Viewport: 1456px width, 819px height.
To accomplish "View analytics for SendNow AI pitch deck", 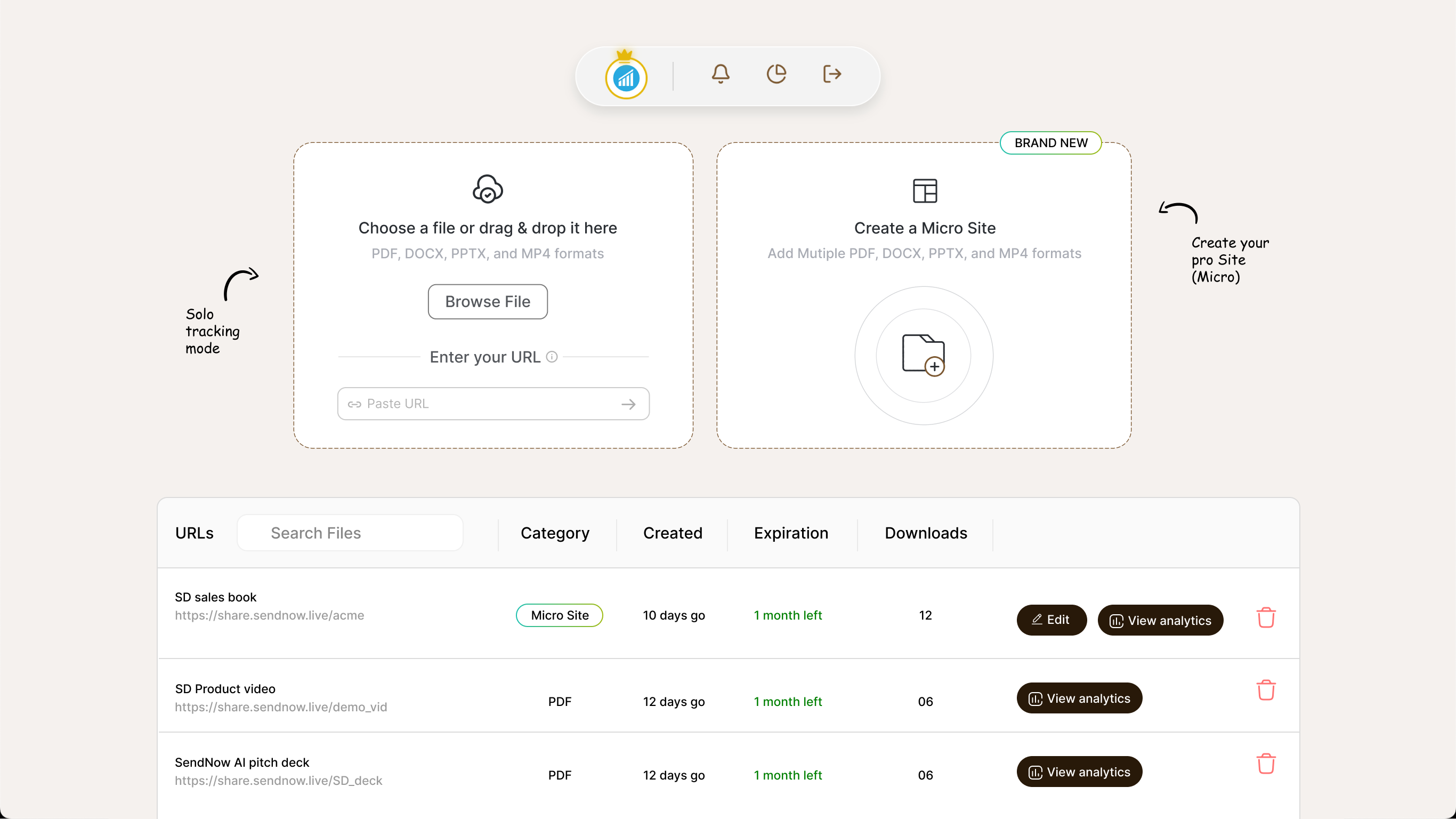I will [1079, 772].
